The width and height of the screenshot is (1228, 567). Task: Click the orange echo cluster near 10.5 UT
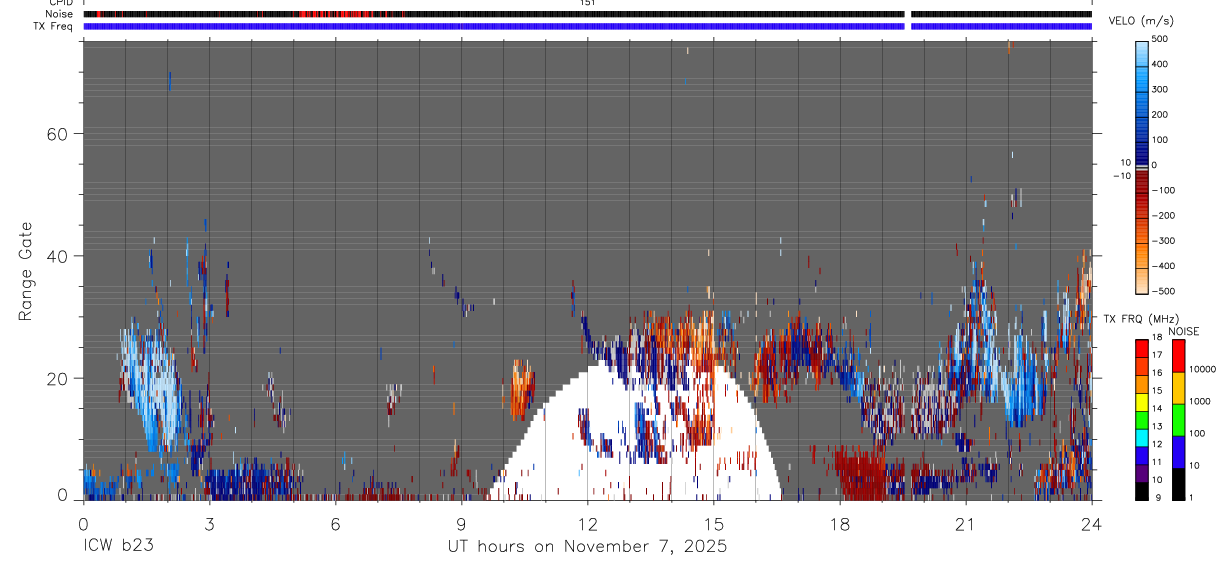click(522, 392)
